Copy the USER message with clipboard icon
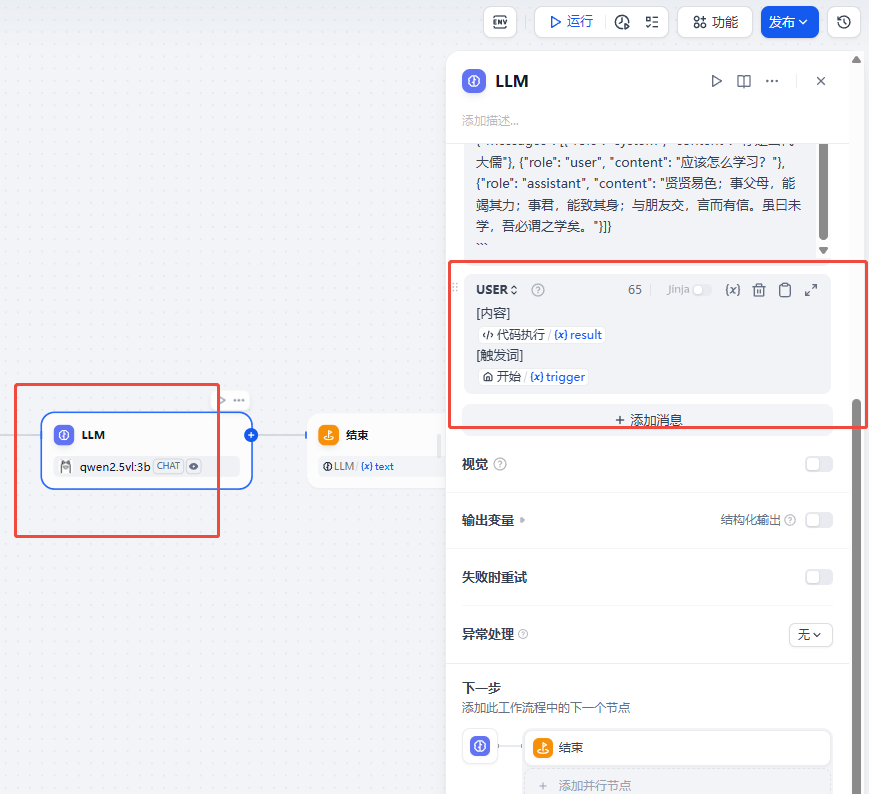Viewport: 869px width, 794px height. (x=785, y=290)
